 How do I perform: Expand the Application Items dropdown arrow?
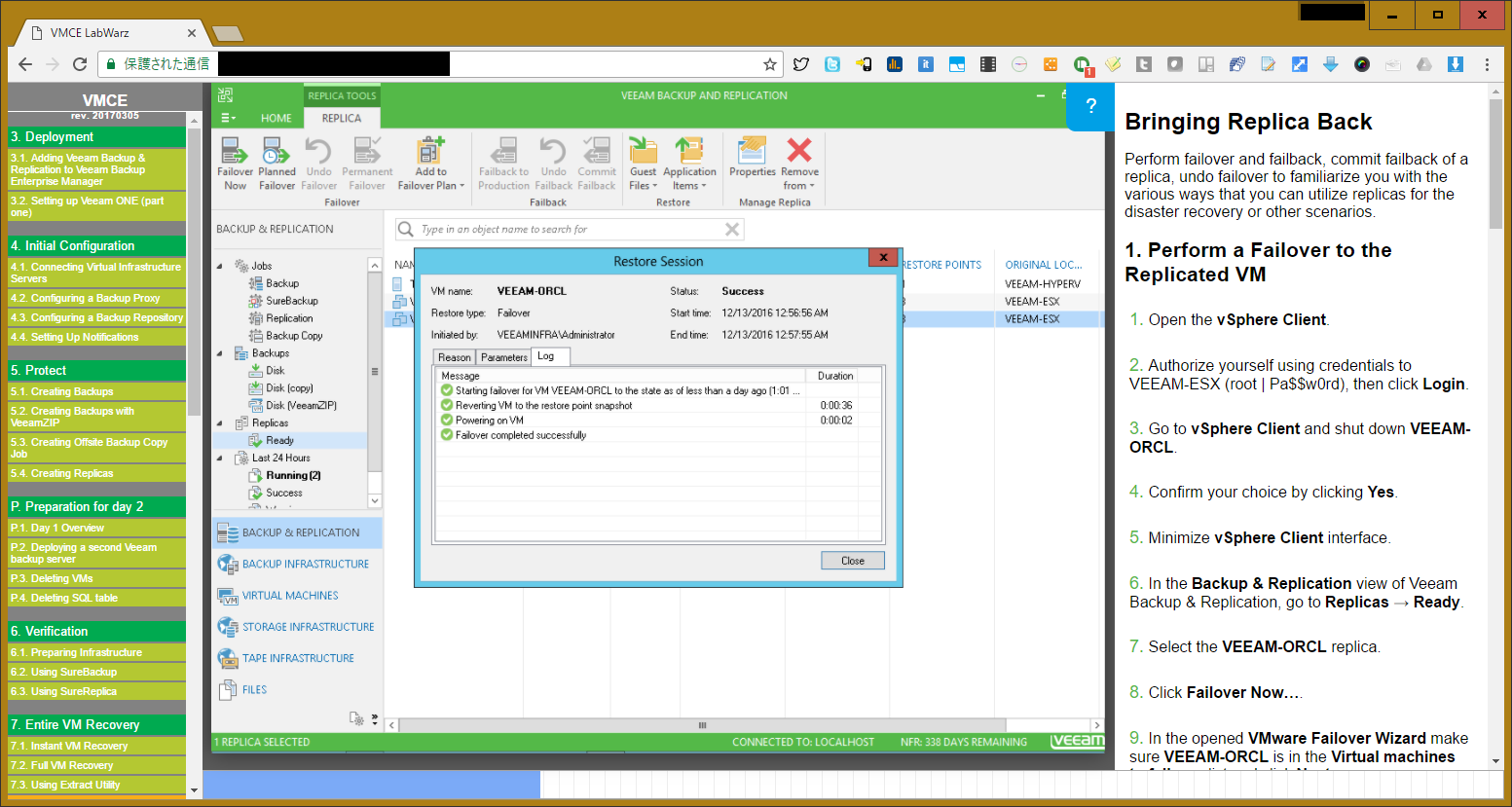pos(704,186)
